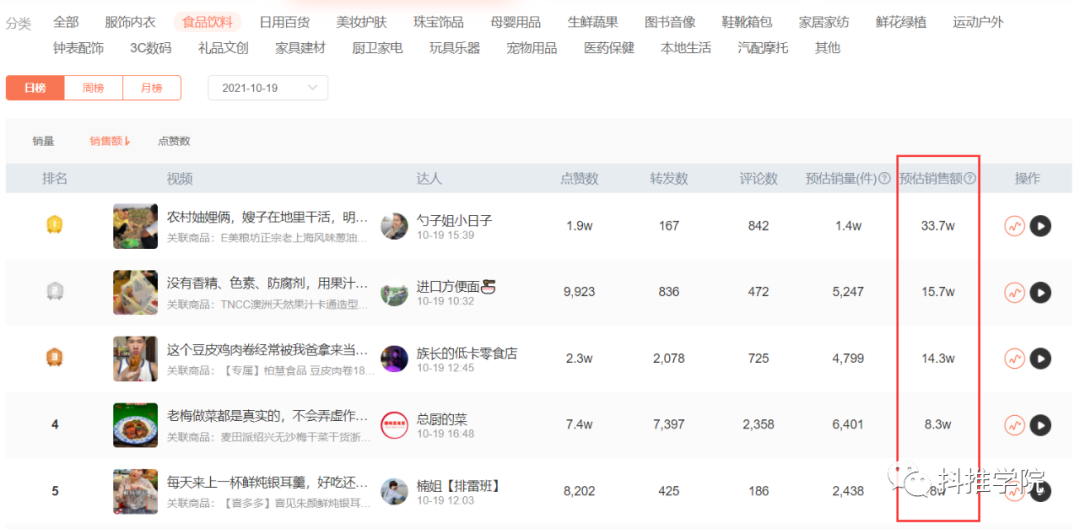Play video in 族长的低卡零食店 row
This screenshot has width=1080, height=529.
[x=1040, y=359]
